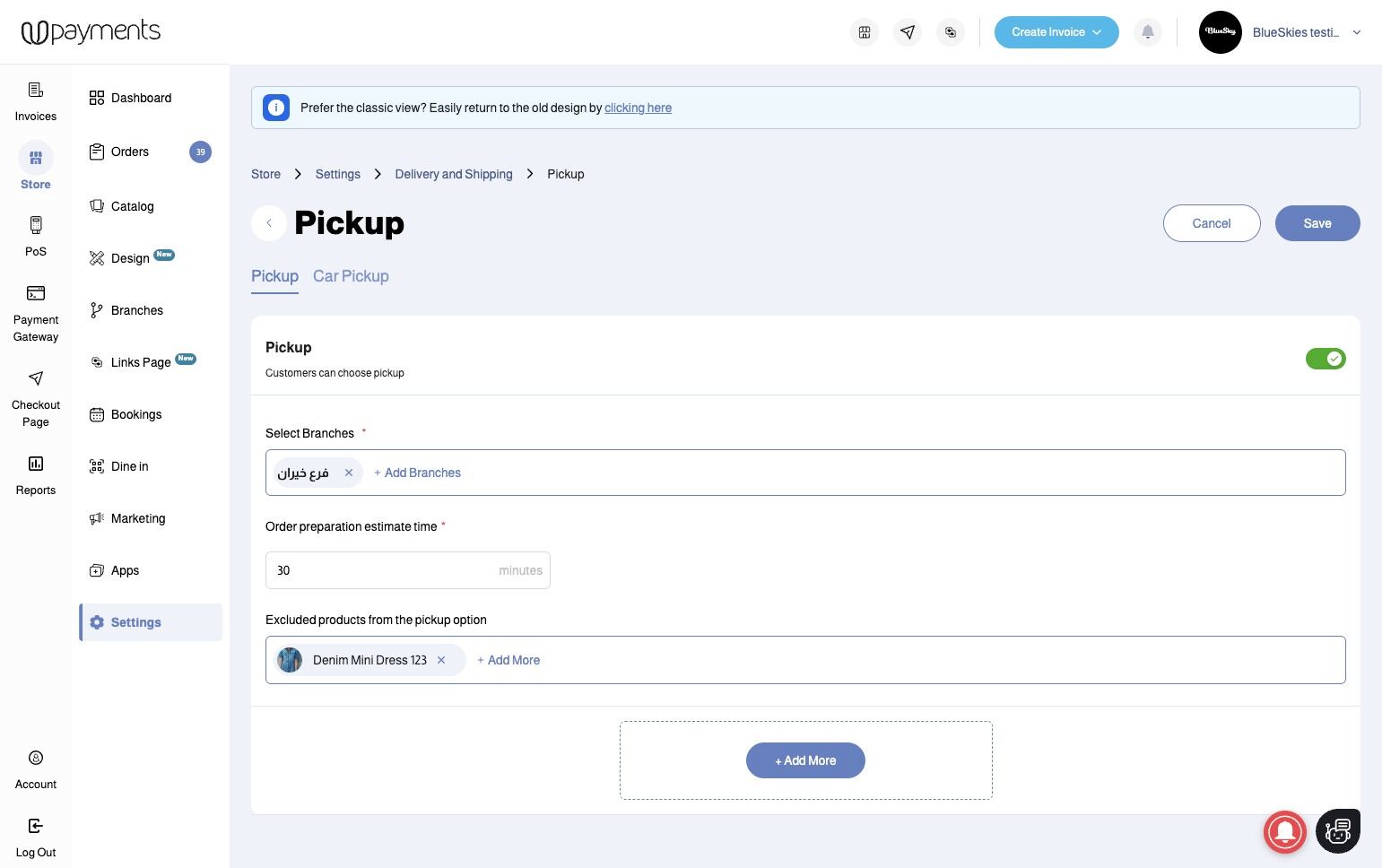Viewport: 1382px width, 868px height.
Task: Click the store grid icon in header
Action: coord(865,32)
